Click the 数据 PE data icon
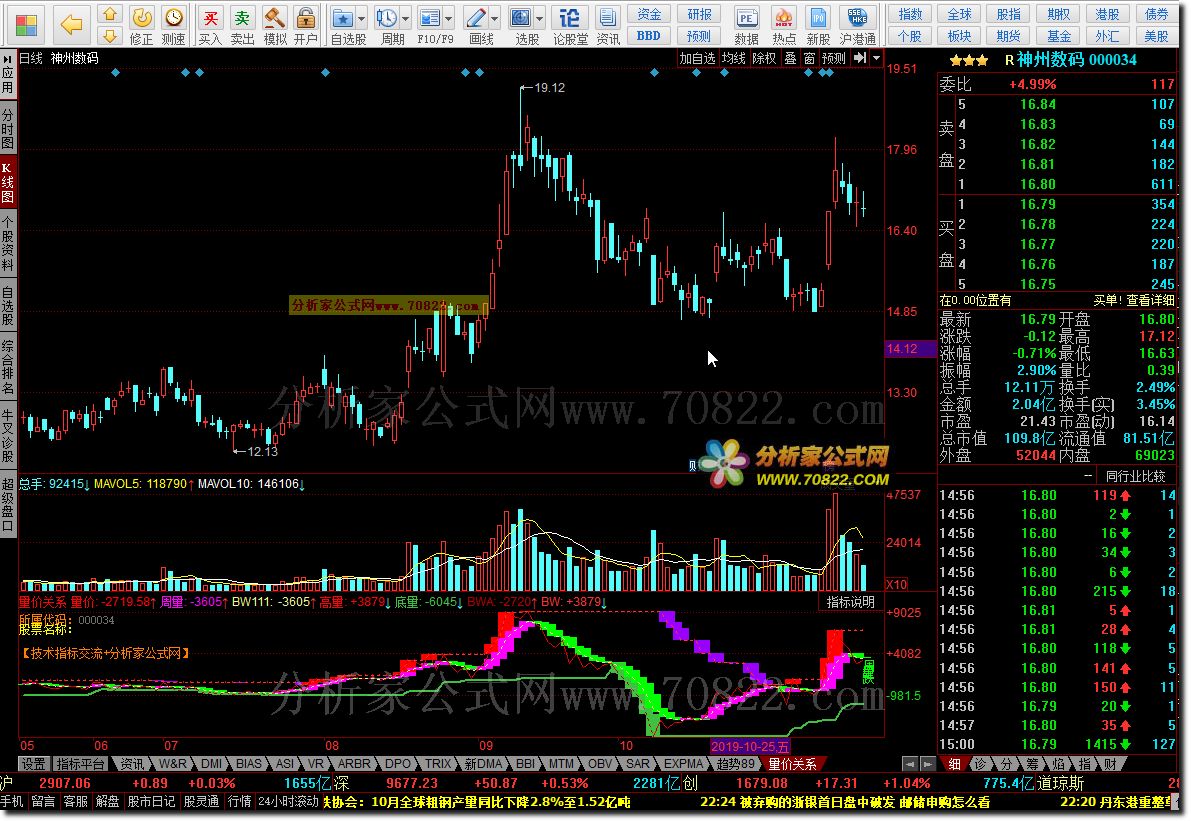1191x821 pixels. tap(747, 18)
